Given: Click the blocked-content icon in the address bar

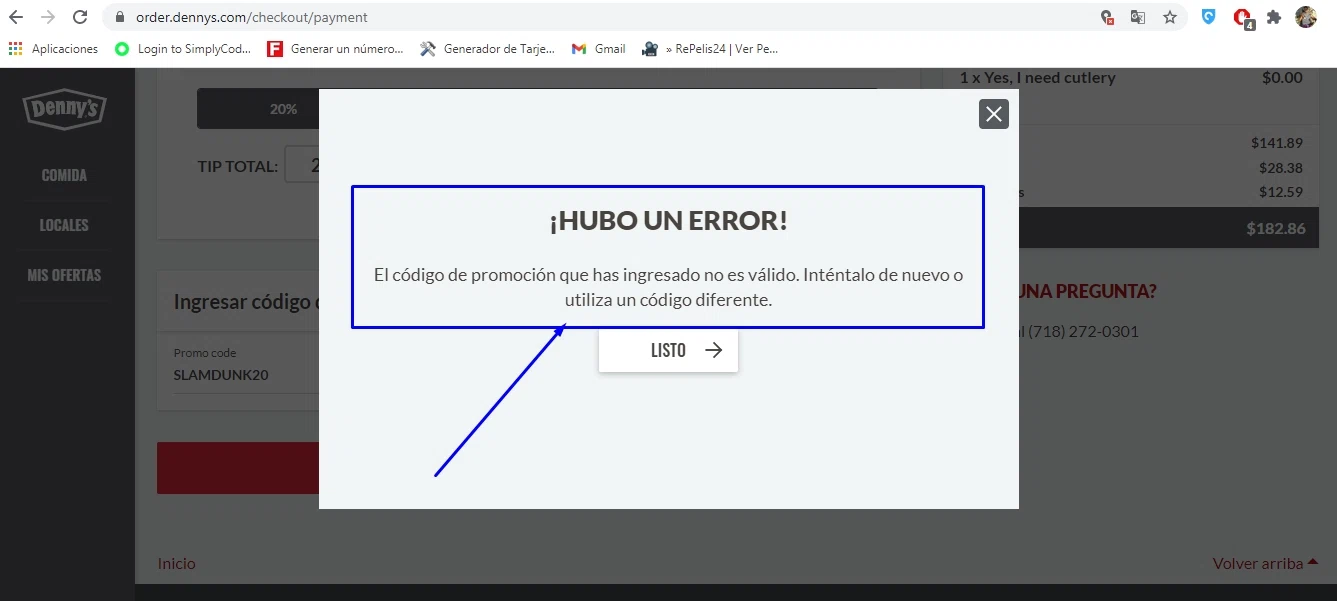Looking at the screenshot, I should click(1107, 17).
